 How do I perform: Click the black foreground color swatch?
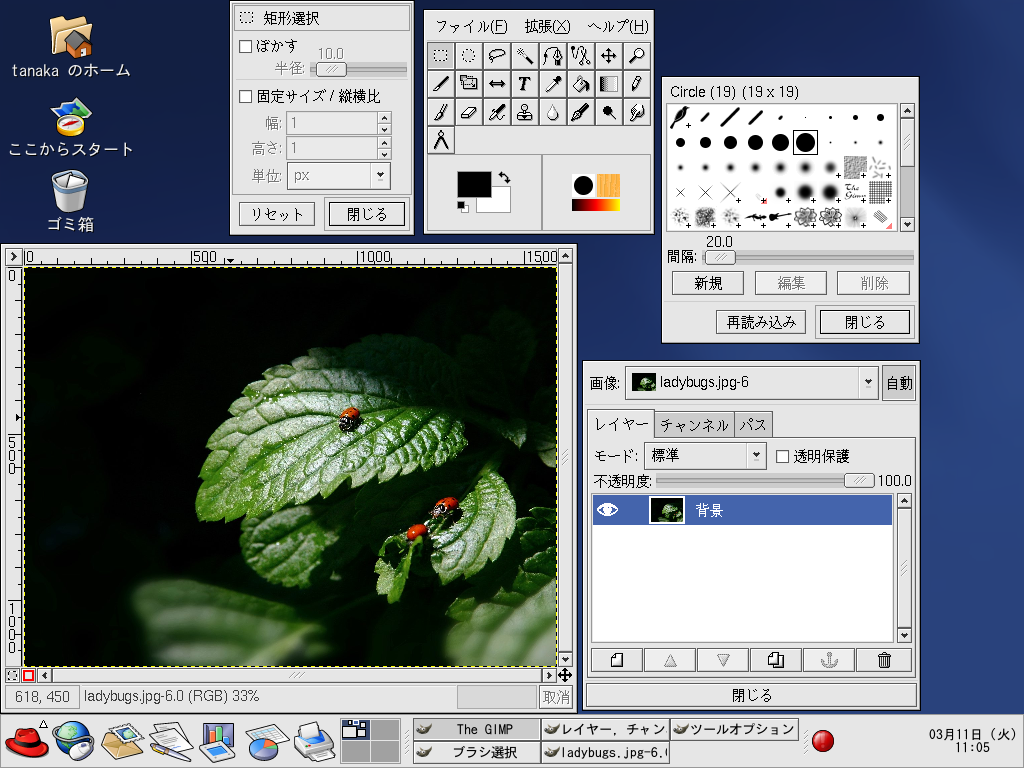[x=473, y=184]
